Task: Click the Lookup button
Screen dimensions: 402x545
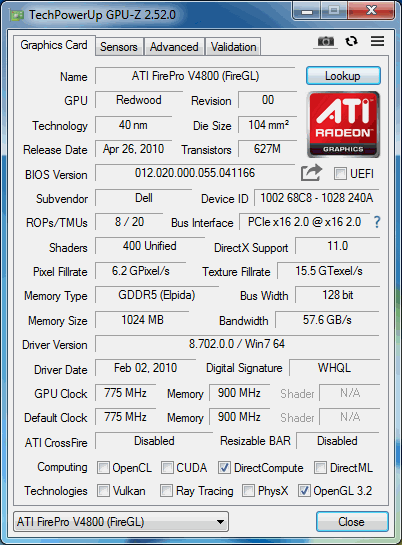Action: [x=343, y=76]
